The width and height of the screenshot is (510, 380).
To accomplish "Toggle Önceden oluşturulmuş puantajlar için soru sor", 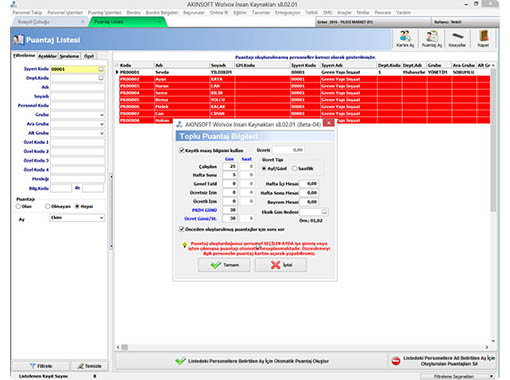I will [x=182, y=229].
